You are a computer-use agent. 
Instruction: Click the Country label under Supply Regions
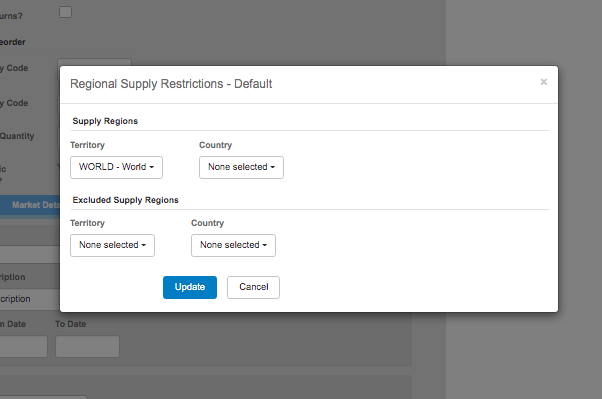215,145
